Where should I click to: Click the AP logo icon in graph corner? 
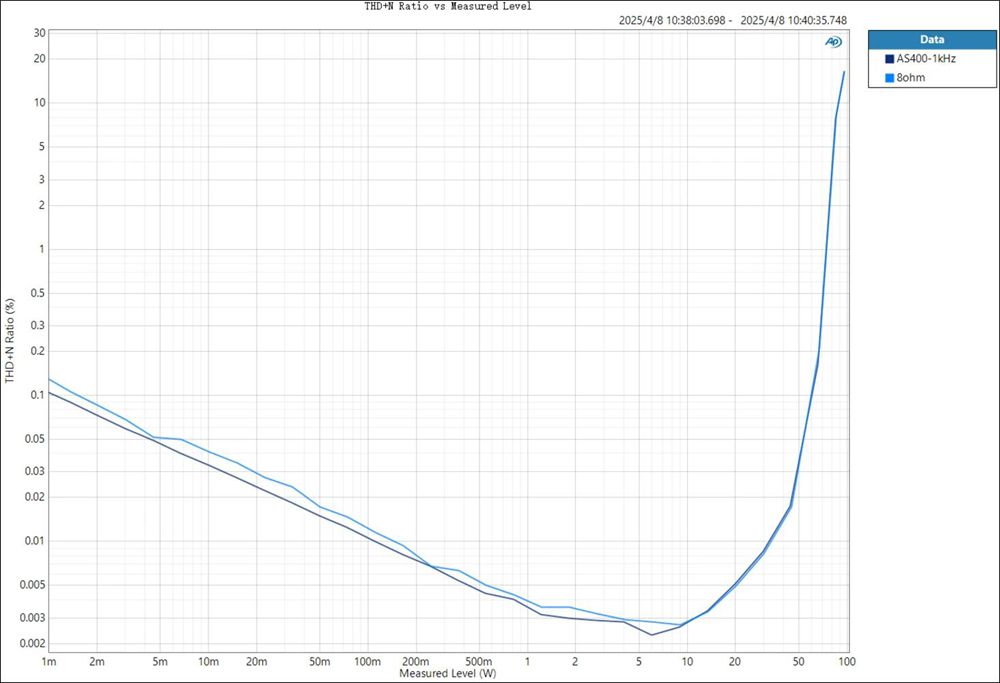pyautogui.click(x=833, y=41)
